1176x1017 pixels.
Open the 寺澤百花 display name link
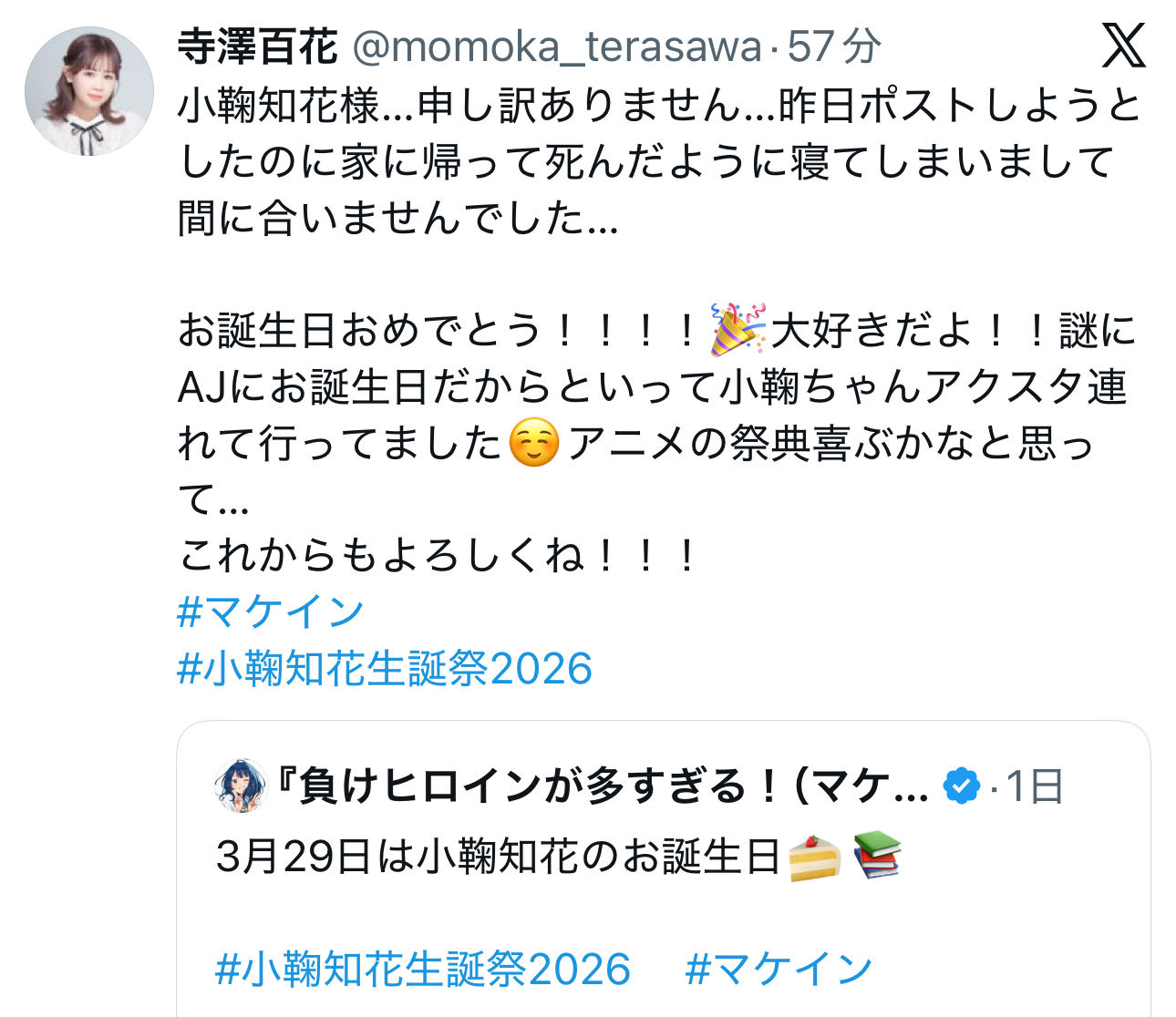tap(258, 46)
